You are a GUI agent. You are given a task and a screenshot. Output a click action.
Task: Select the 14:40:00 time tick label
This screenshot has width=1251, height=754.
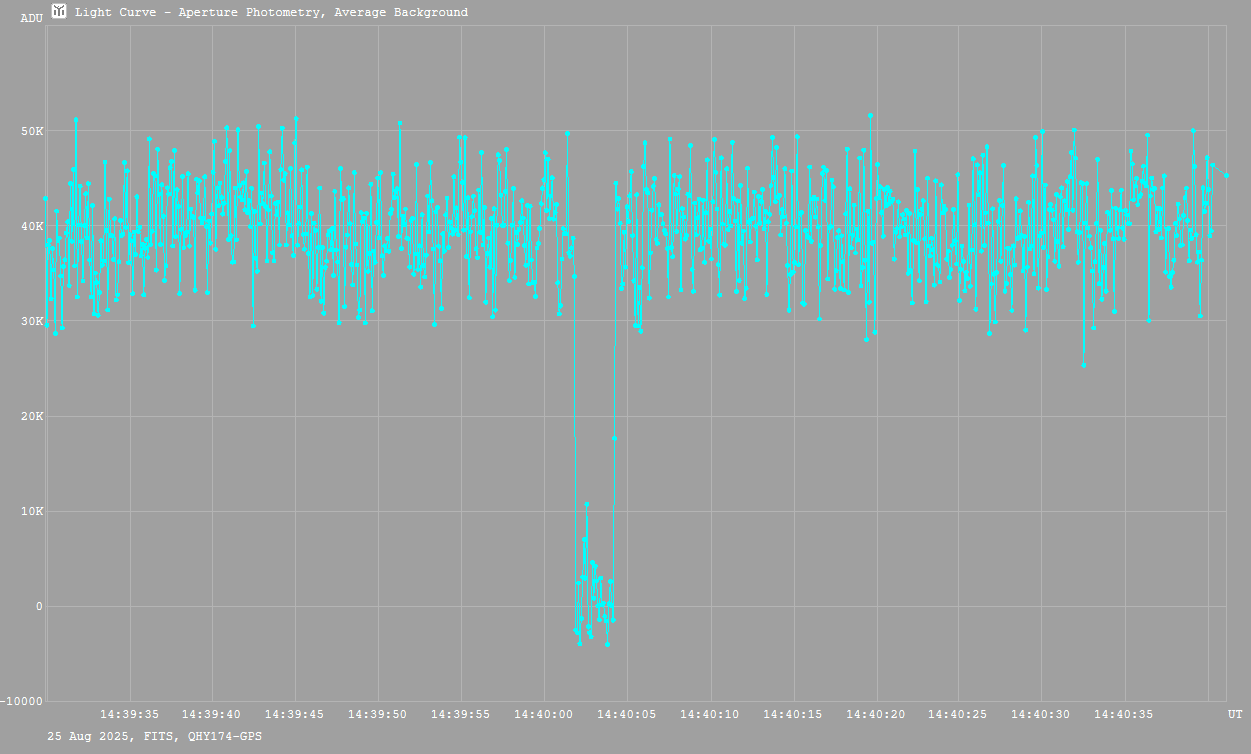point(544,714)
